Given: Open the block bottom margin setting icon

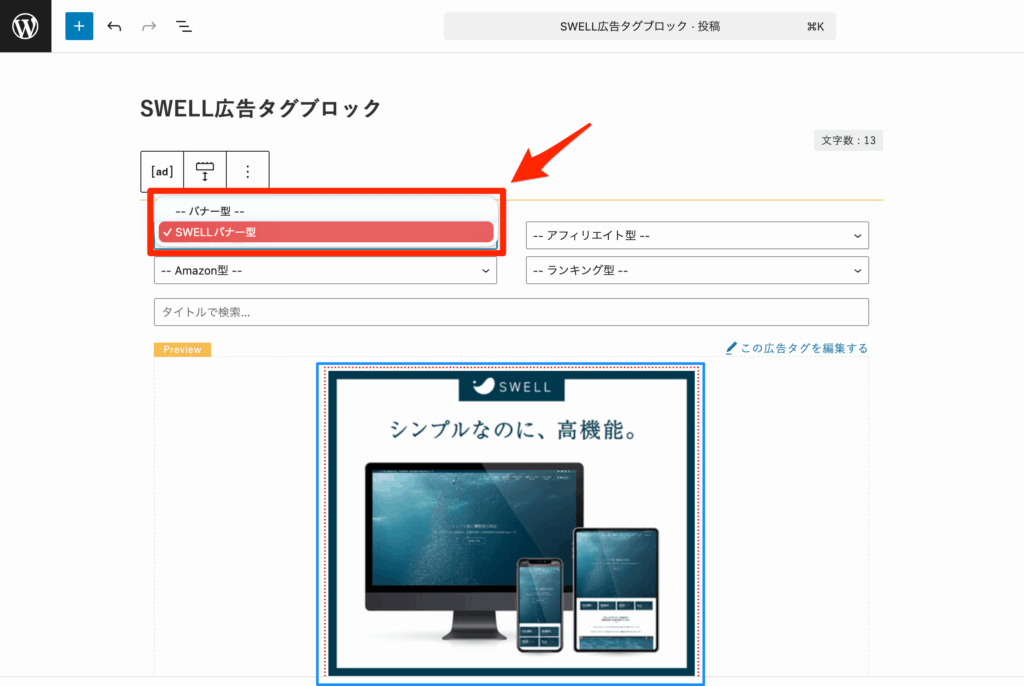Looking at the screenshot, I should (x=205, y=171).
